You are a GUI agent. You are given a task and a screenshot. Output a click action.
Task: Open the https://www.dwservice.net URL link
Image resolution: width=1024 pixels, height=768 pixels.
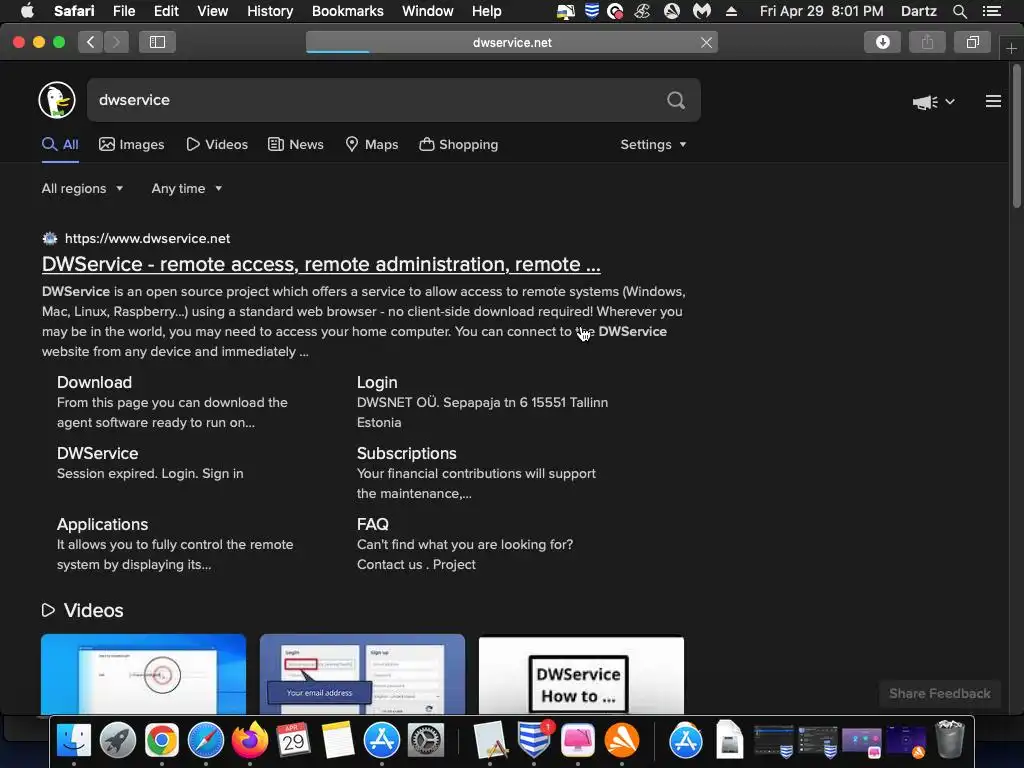(147, 238)
